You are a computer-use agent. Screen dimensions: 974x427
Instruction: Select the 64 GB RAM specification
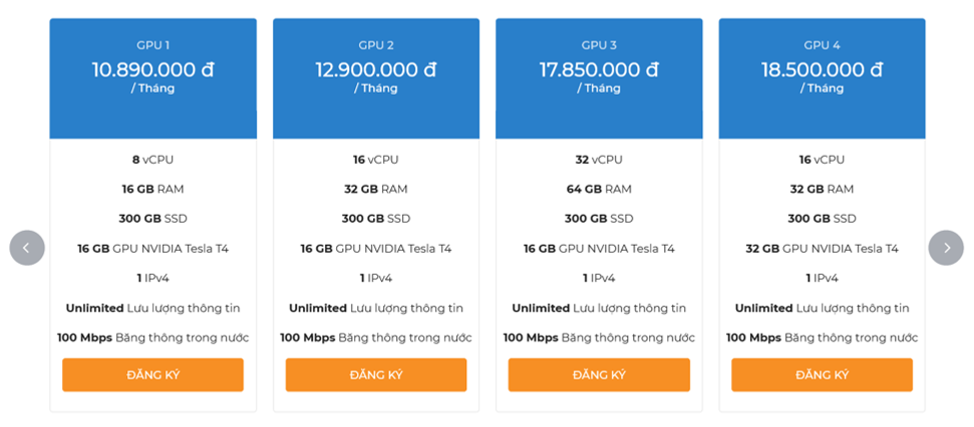click(x=599, y=189)
